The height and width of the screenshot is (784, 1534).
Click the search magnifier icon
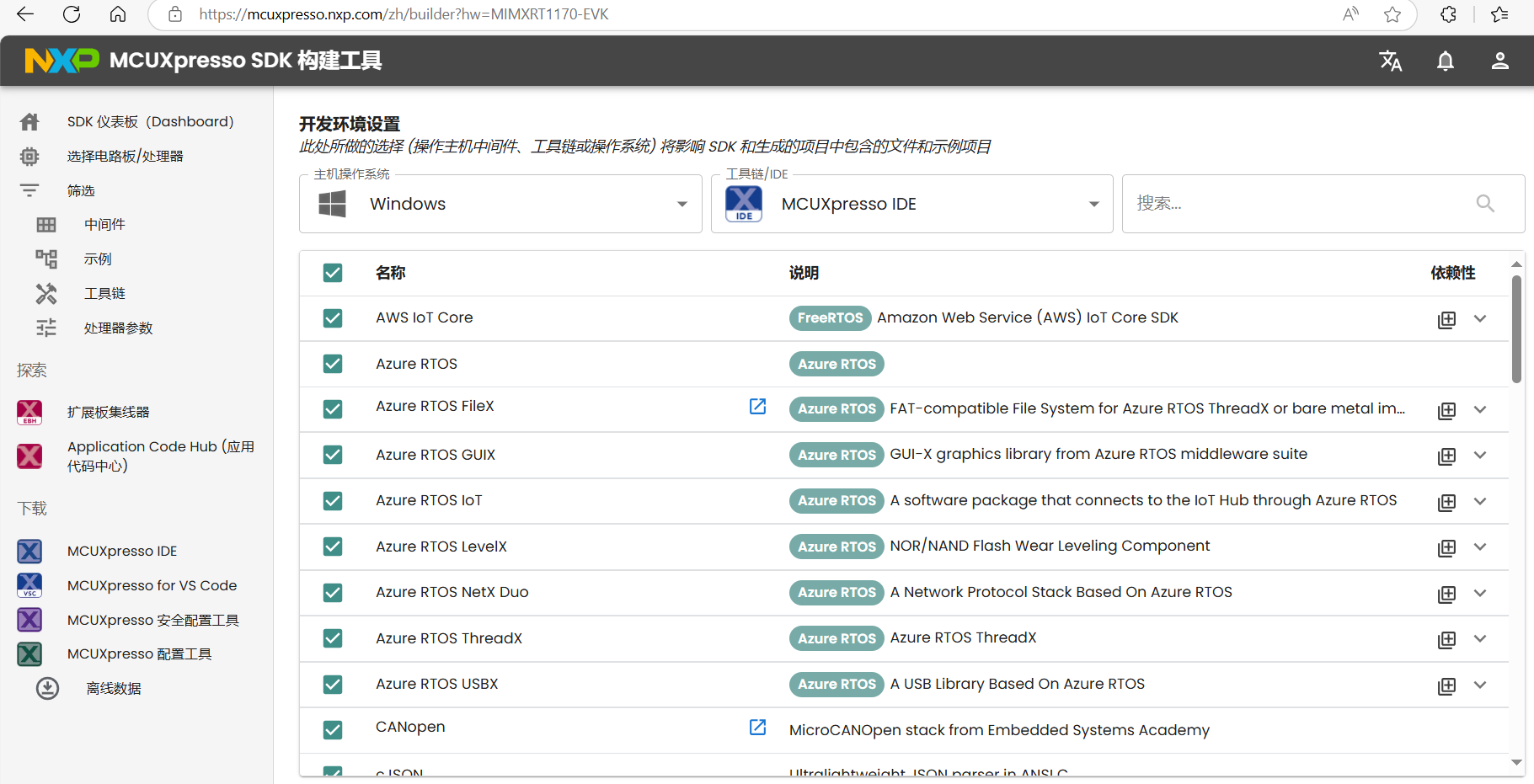coord(1485,204)
